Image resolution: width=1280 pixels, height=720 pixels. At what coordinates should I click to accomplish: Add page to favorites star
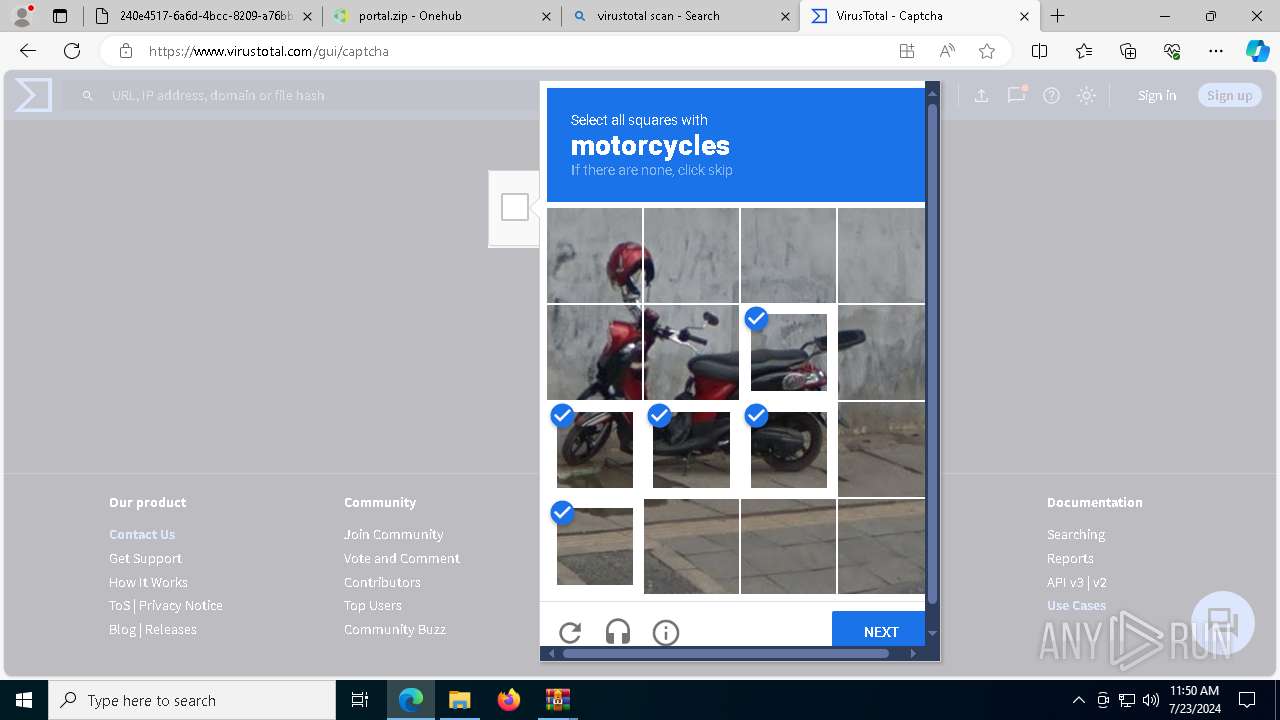click(987, 51)
